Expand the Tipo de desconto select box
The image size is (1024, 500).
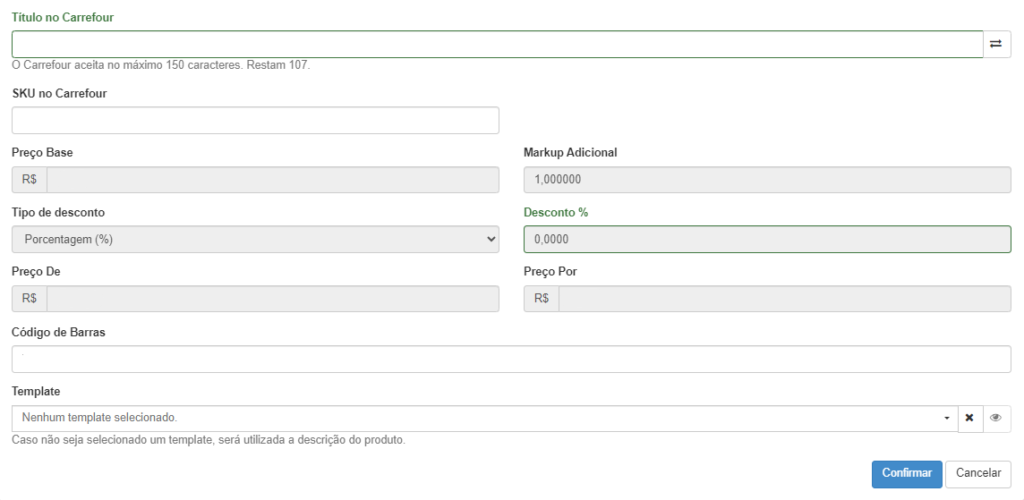coord(255,240)
